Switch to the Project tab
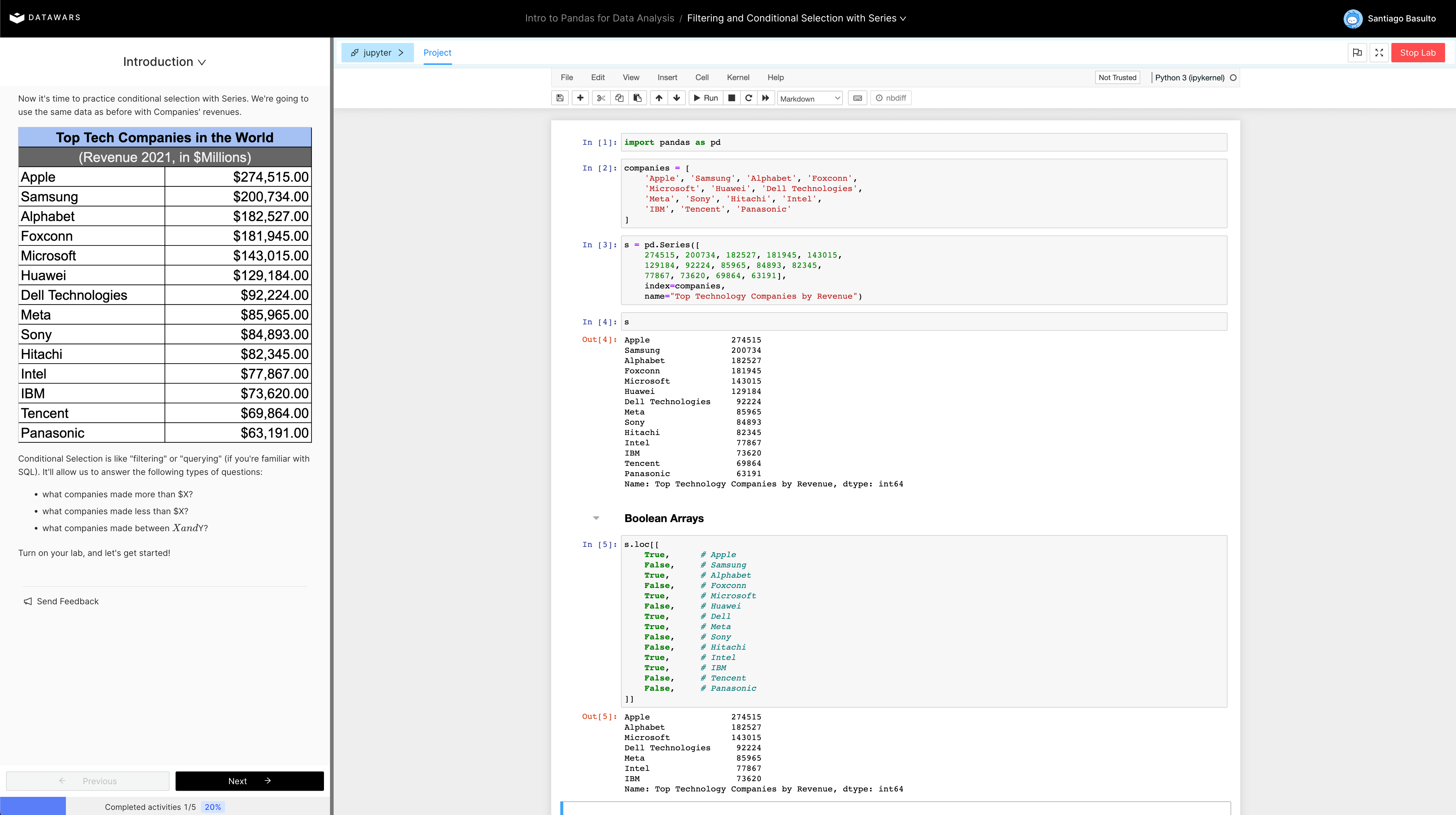 [437, 53]
